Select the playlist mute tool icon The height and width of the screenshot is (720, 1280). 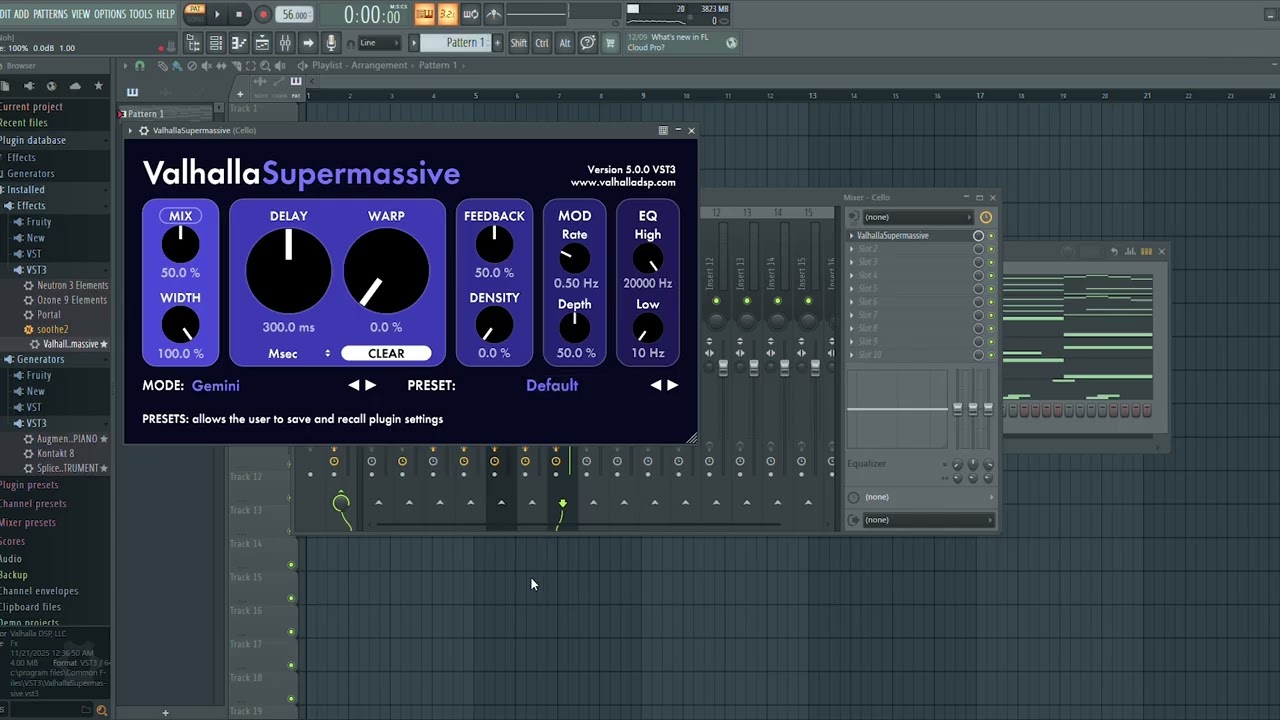(207, 66)
